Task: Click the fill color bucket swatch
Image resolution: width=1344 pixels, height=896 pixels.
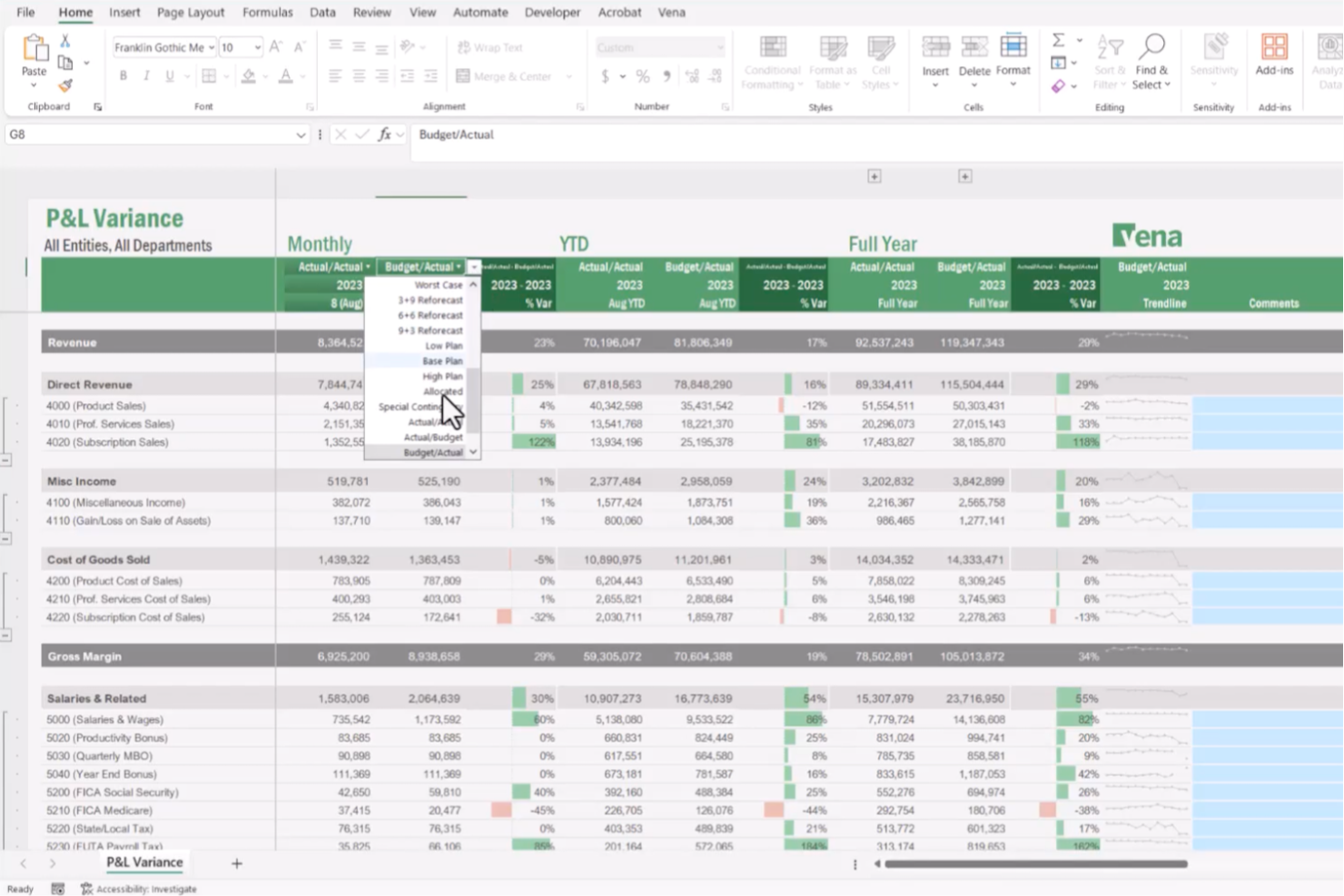Action: click(x=248, y=76)
